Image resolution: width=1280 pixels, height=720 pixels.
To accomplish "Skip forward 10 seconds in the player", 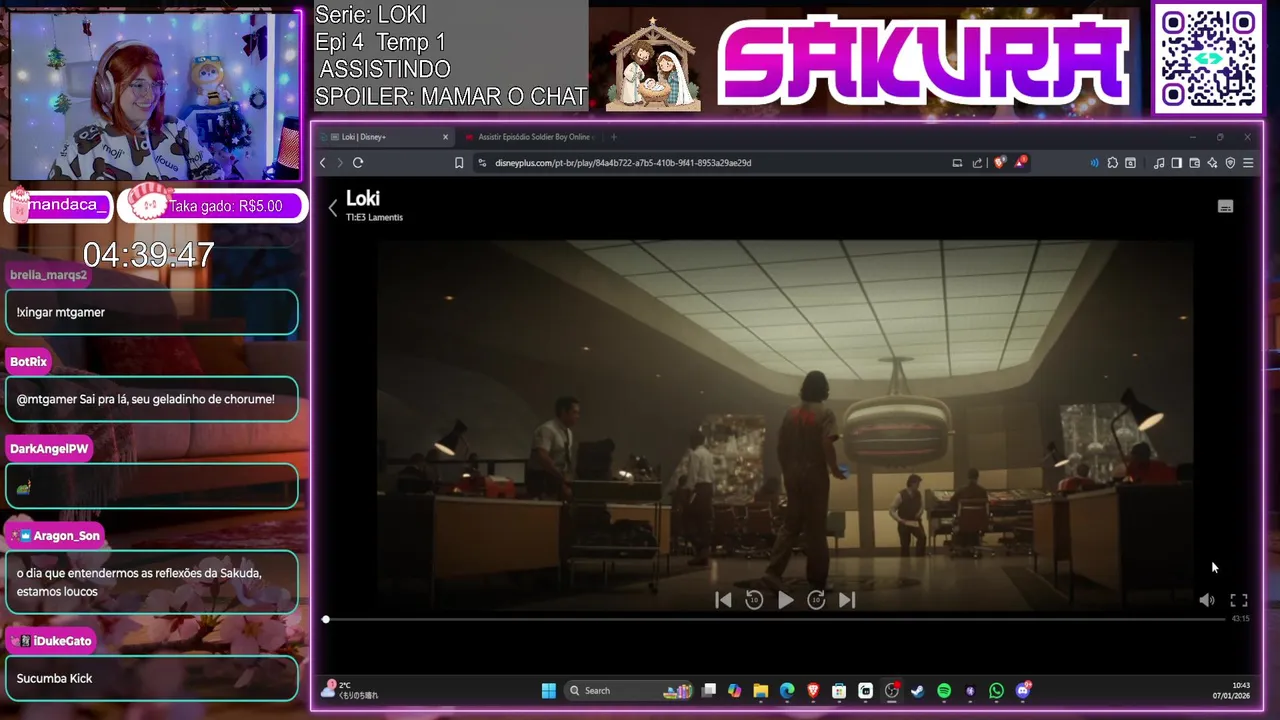I will [816, 600].
